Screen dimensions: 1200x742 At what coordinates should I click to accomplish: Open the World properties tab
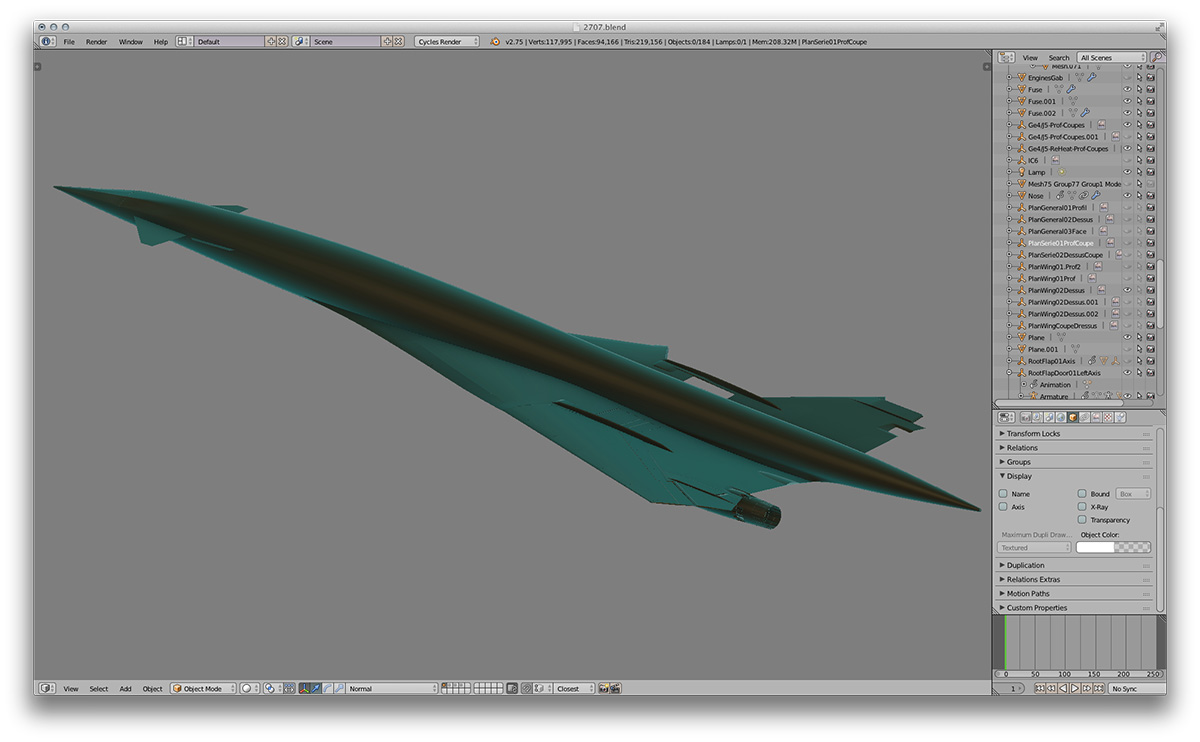pos(1061,417)
